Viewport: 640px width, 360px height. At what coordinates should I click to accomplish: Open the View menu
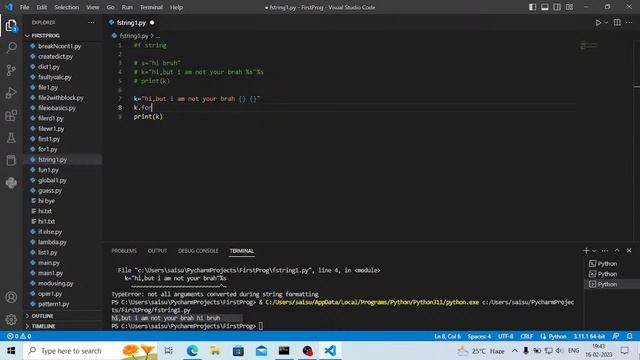pyautogui.click(x=93, y=7)
